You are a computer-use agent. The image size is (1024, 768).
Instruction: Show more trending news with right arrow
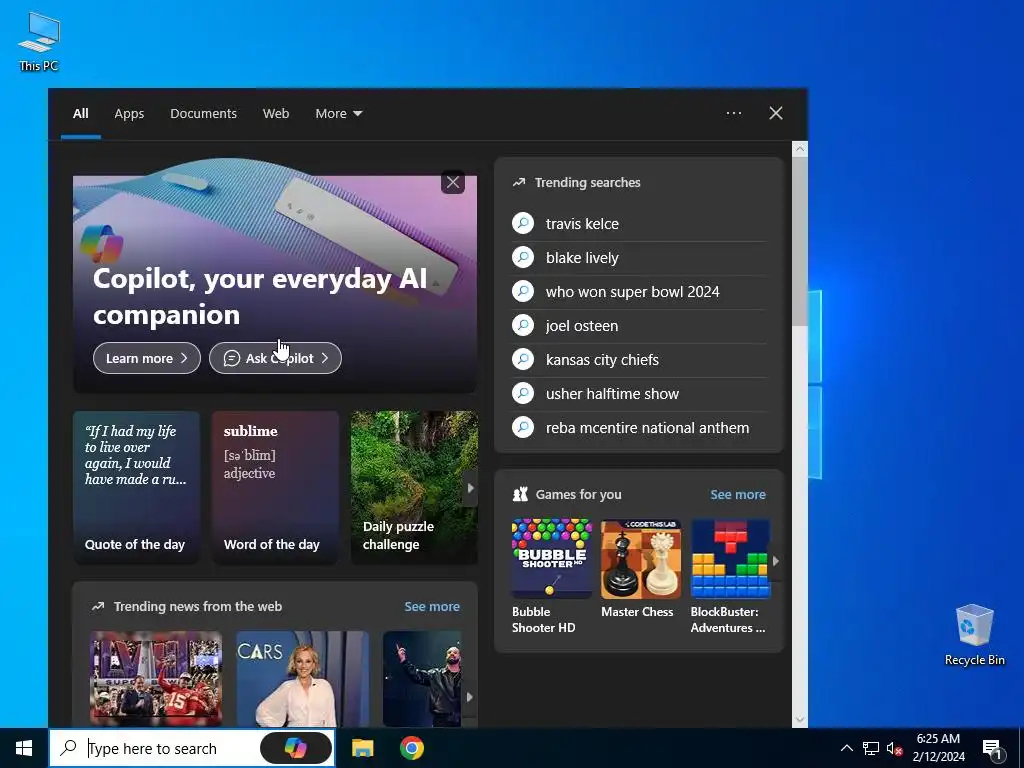pyautogui.click(x=470, y=697)
